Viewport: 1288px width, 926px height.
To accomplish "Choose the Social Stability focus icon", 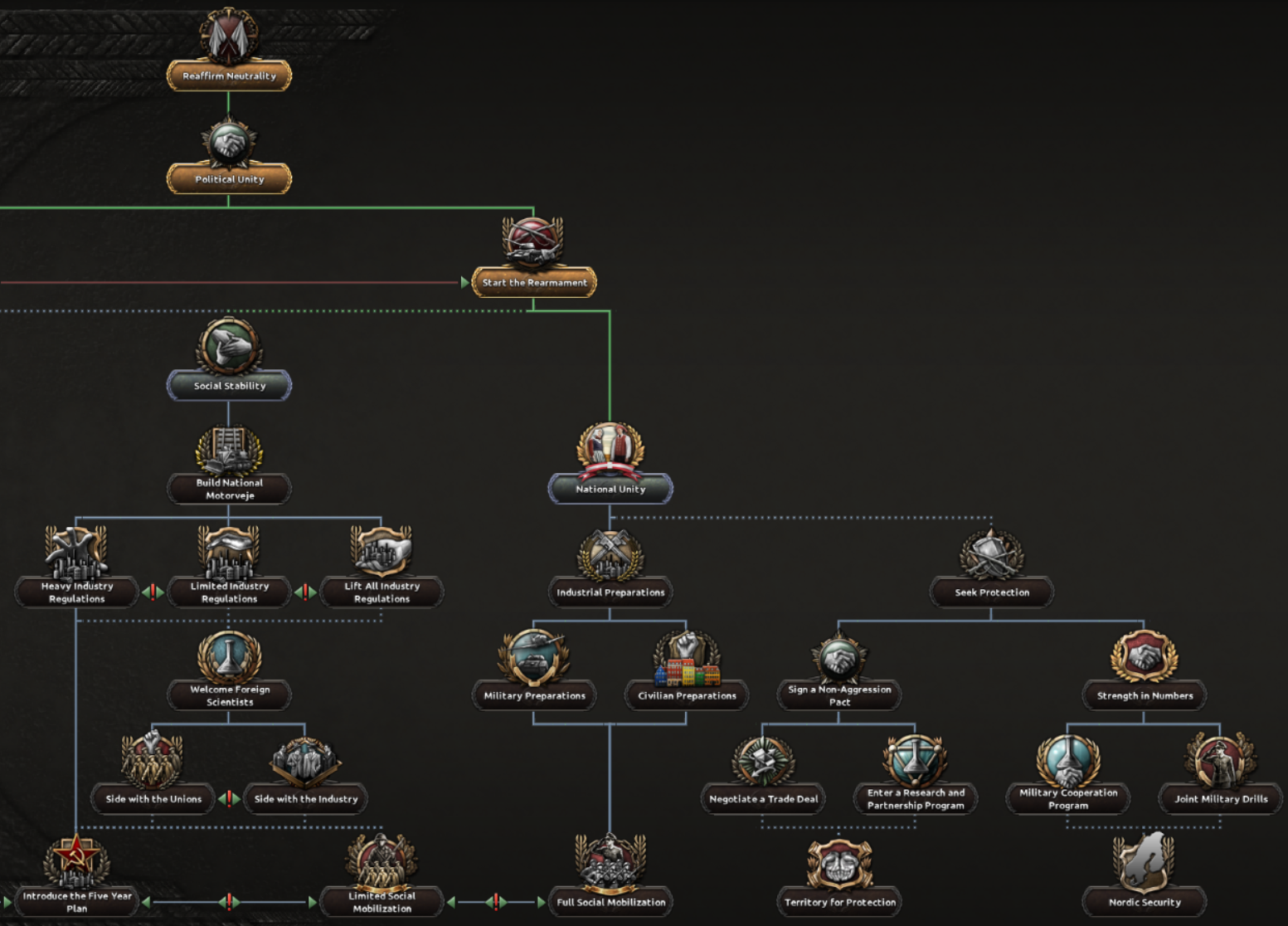I will point(229,346).
